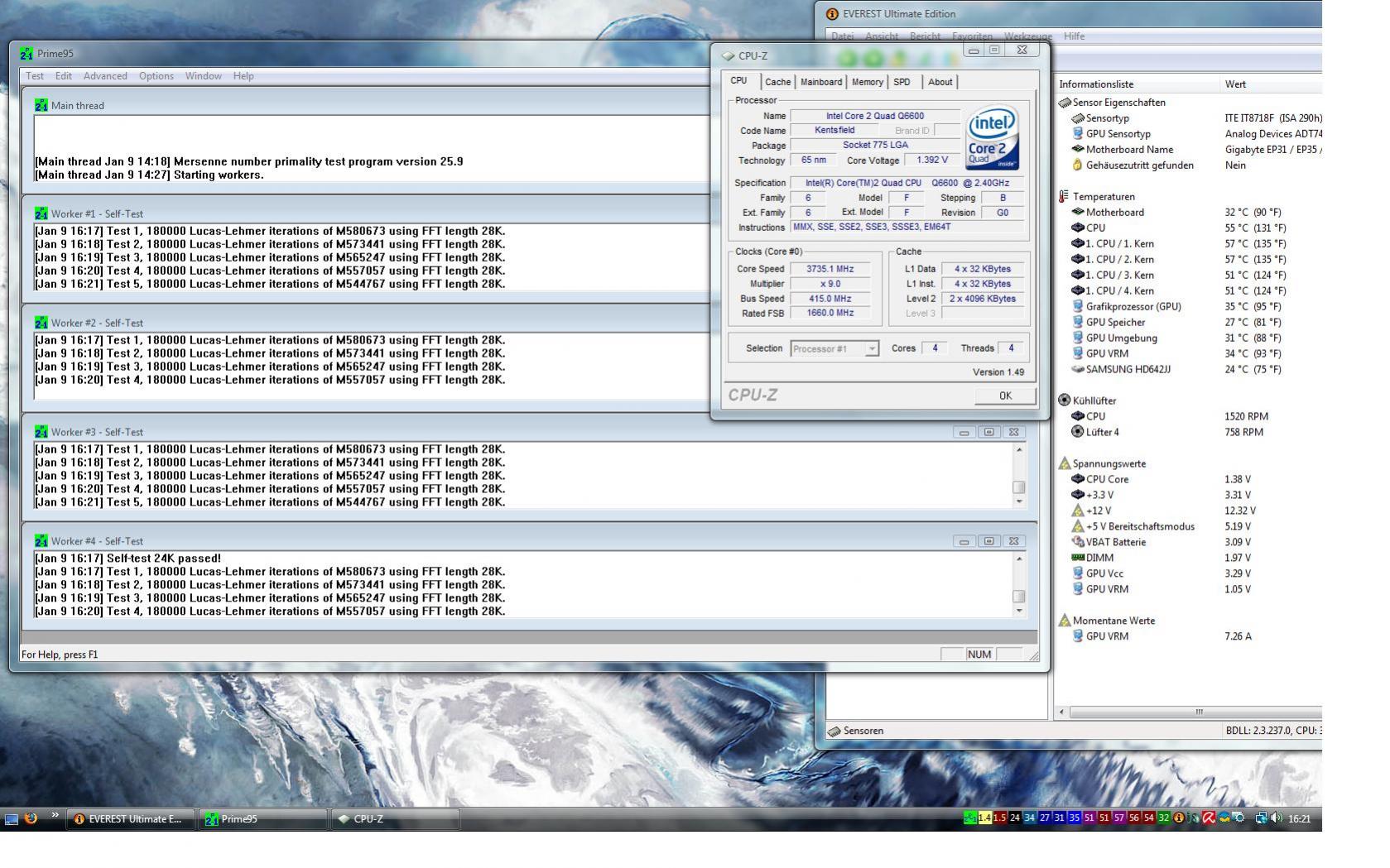The image size is (1390, 868).
Task: Click the taskbar clock showing 16:21
Action: pyautogui.click(x=1300, y=819)
